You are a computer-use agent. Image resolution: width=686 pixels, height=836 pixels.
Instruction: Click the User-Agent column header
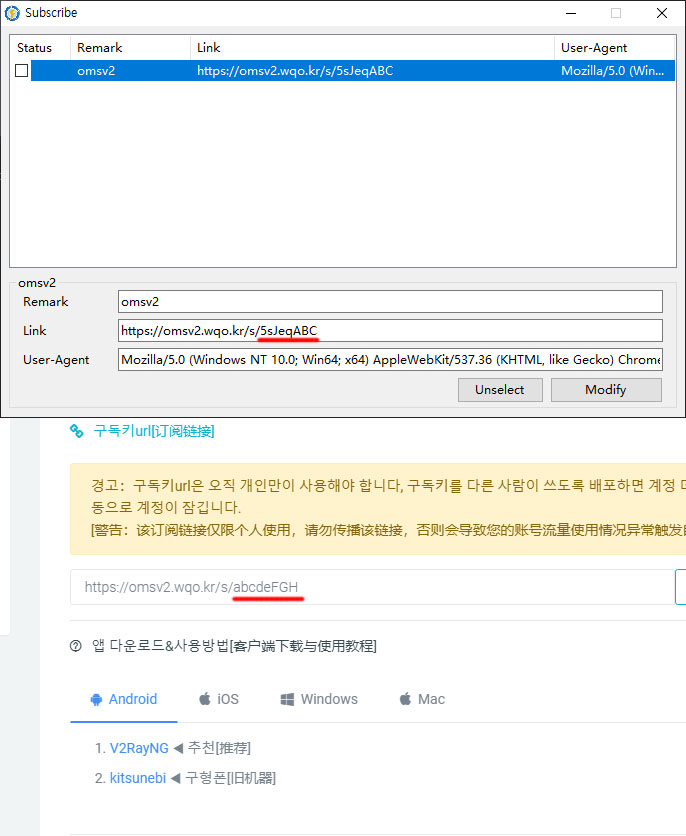[x=594, y=48]
